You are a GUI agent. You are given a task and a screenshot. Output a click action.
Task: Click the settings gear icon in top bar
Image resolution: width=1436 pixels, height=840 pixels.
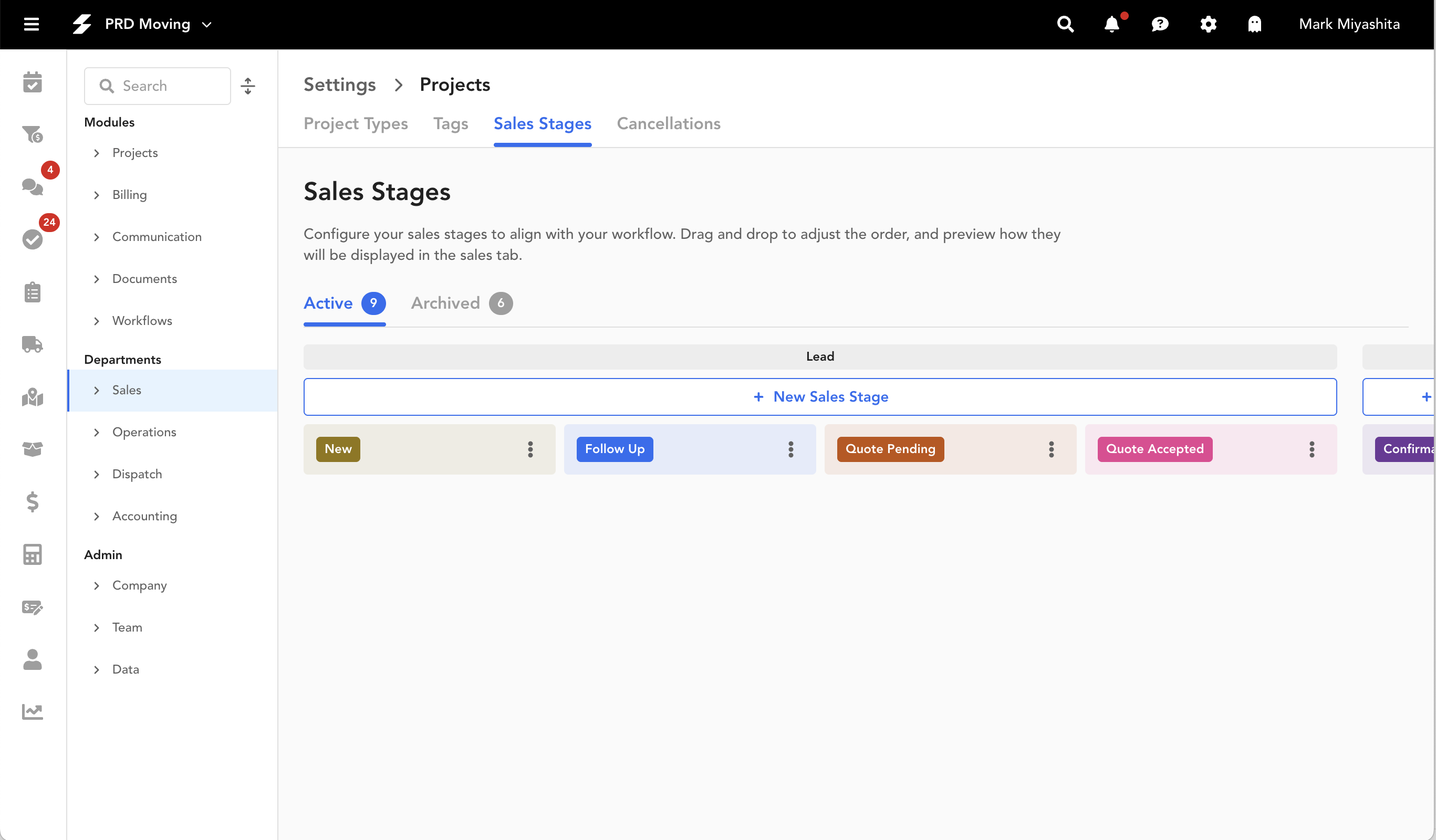pyautogui.click(x=1208, y=25)
